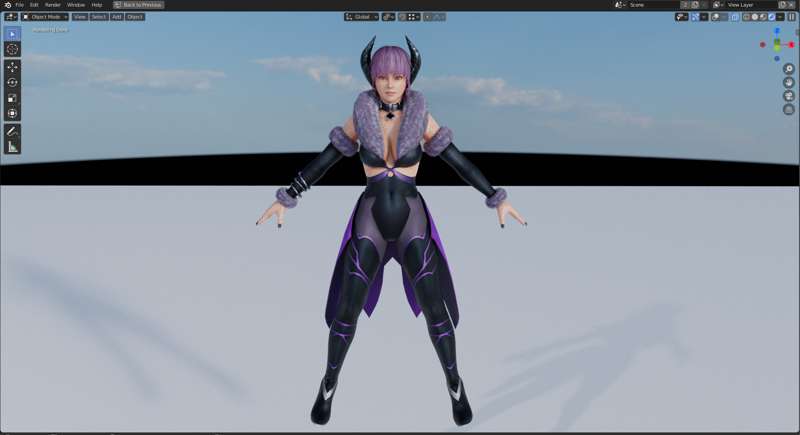Activate the Scale tool
The width and height of the screenshot is (800, 435).
pos(12,98)
